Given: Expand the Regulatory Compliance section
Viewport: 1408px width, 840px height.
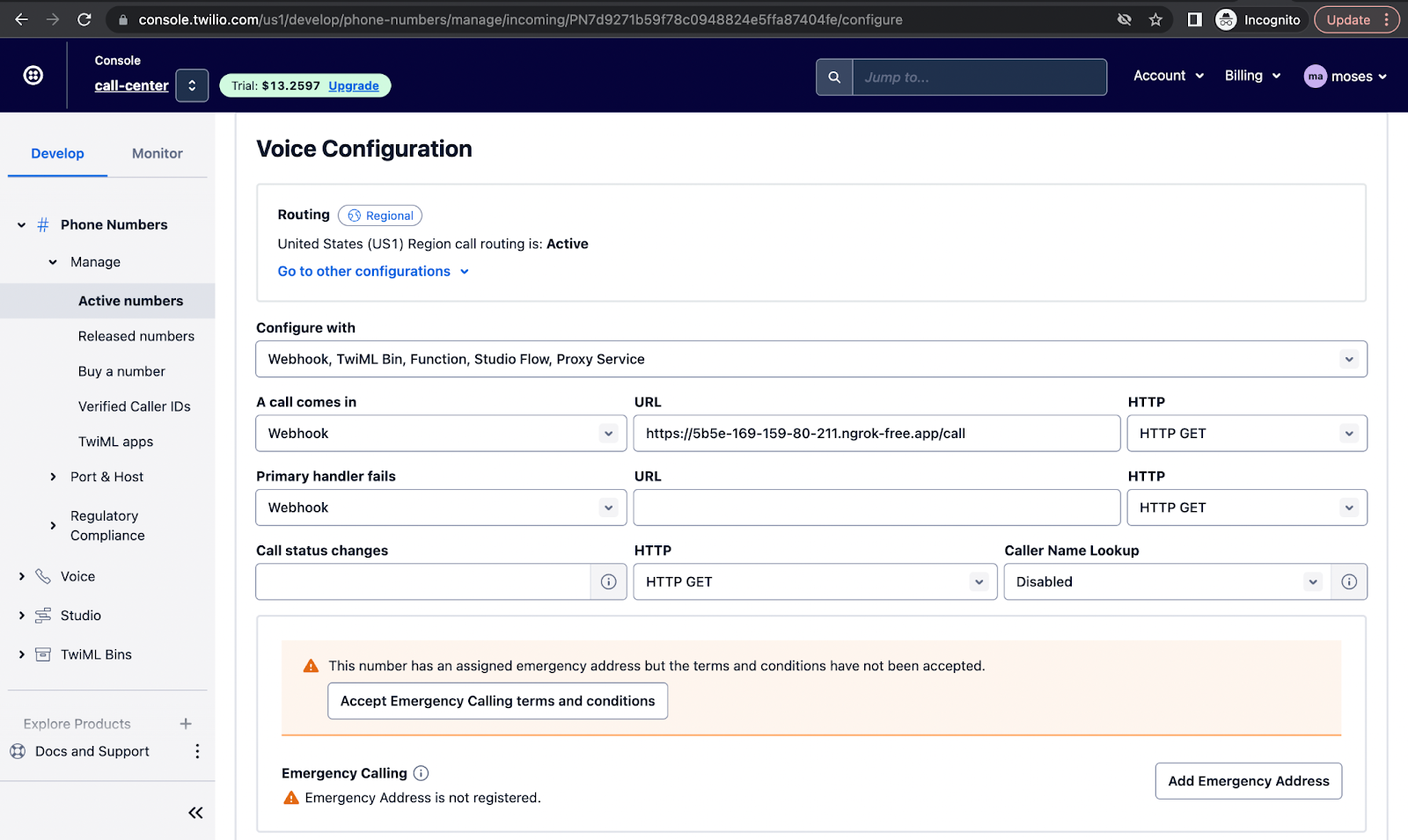Looking at the screenshot, I should pyautogui.click(x=53, y=526).
